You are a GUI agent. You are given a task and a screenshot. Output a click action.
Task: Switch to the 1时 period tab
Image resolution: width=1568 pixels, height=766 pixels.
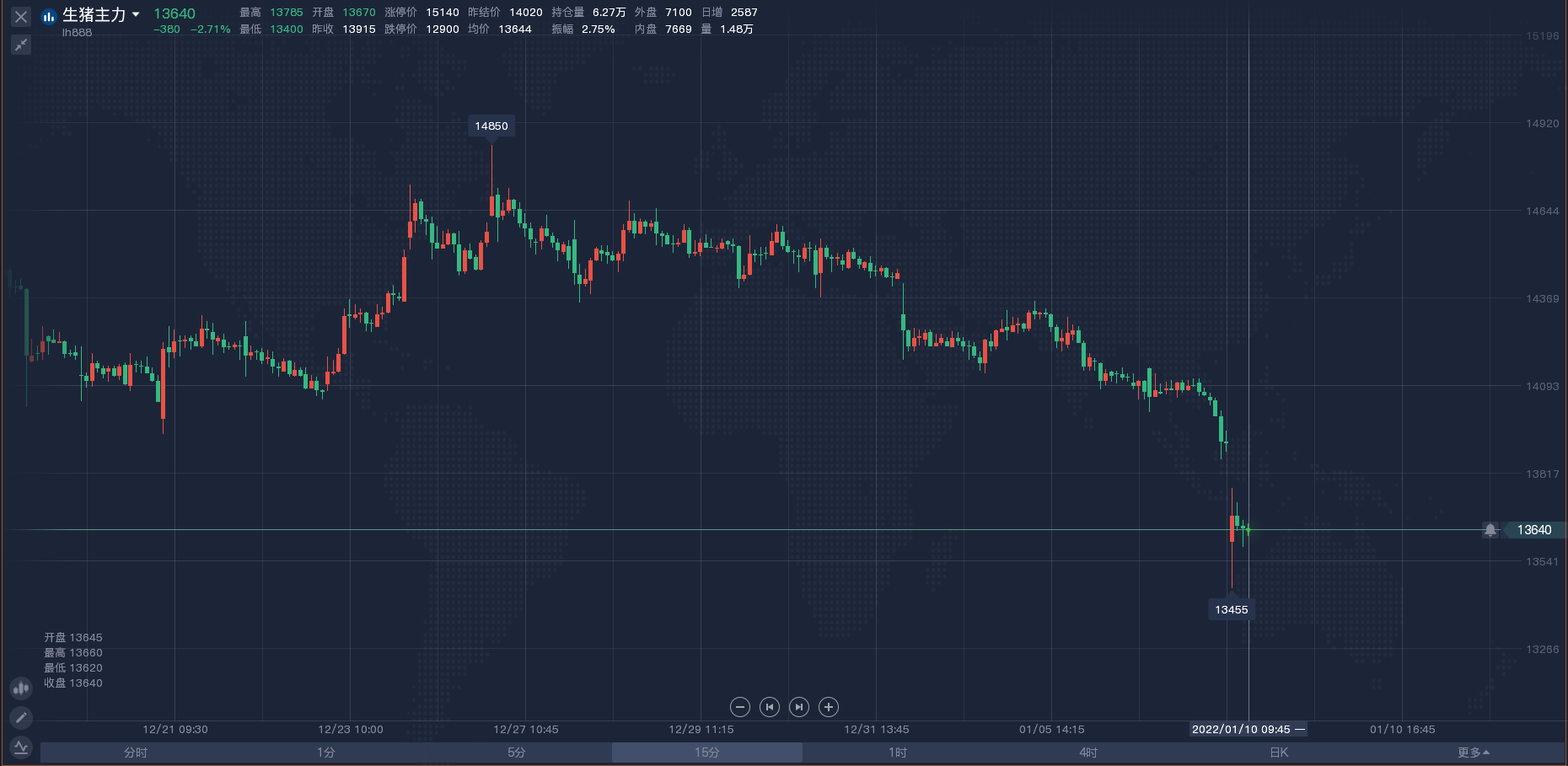pyautogui.click(x=898, y=753)
